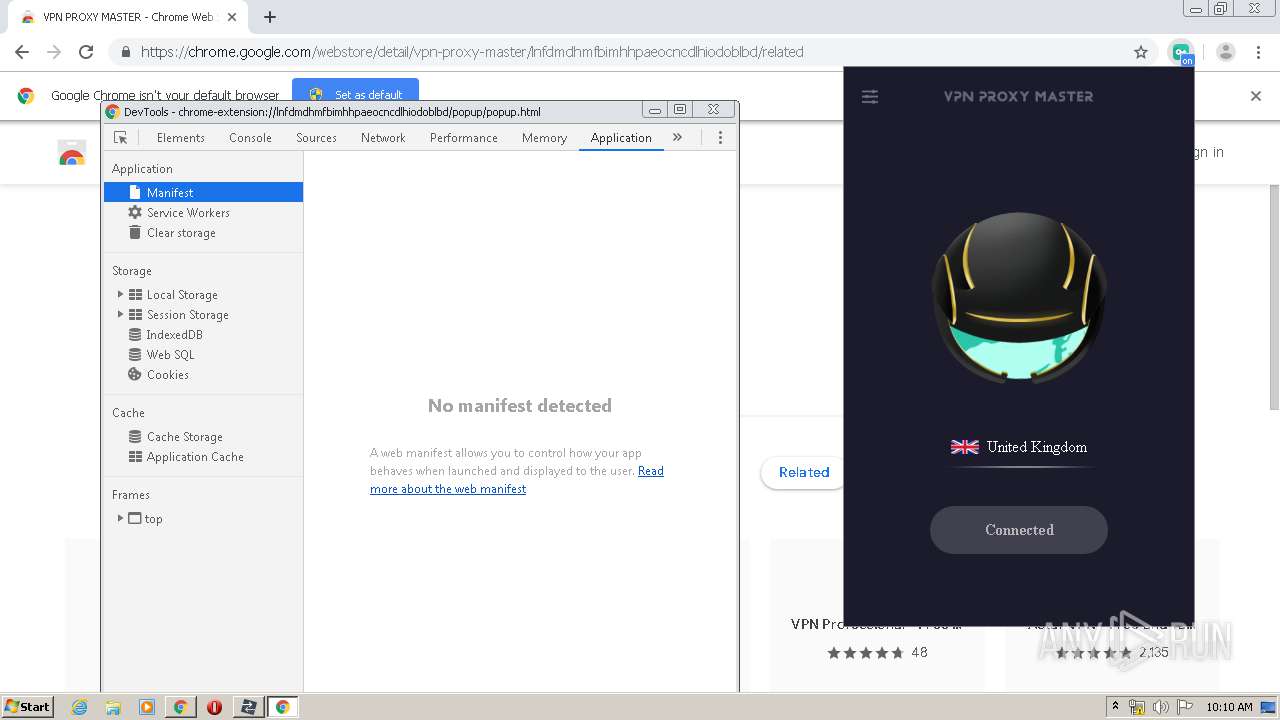The height and width of the screenshot is (720, 1280).
Task: Click the black helmet VPN logo
Action: click(x=1019, y=297)
